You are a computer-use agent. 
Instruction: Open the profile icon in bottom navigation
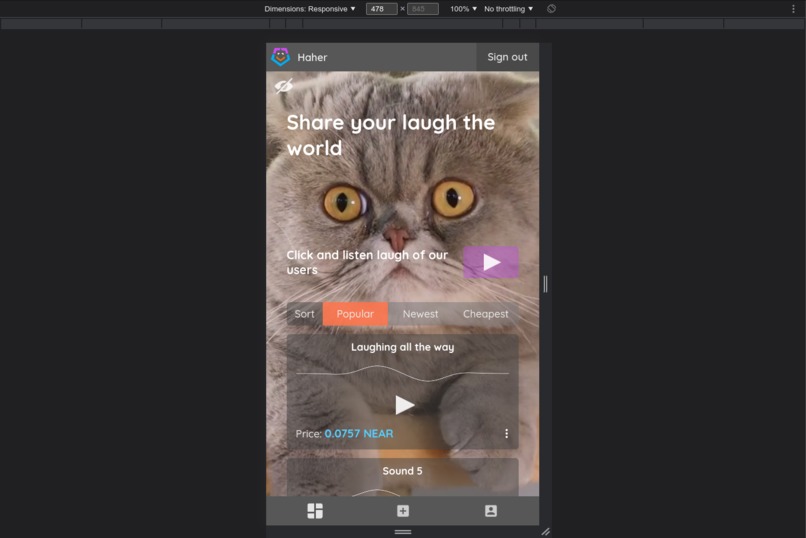(x=491, y=511)
